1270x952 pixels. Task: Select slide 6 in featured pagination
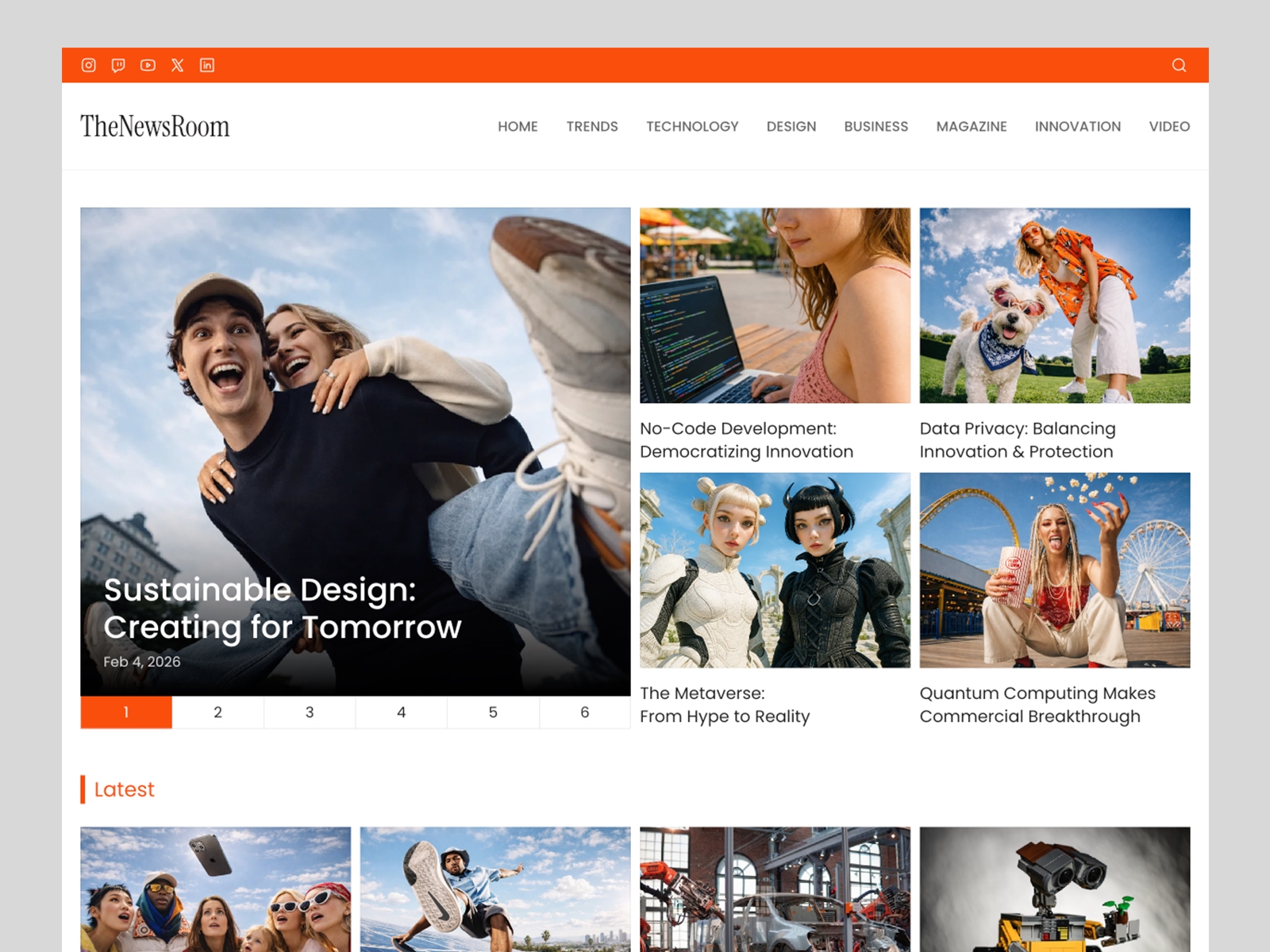[x=584, y=712]
